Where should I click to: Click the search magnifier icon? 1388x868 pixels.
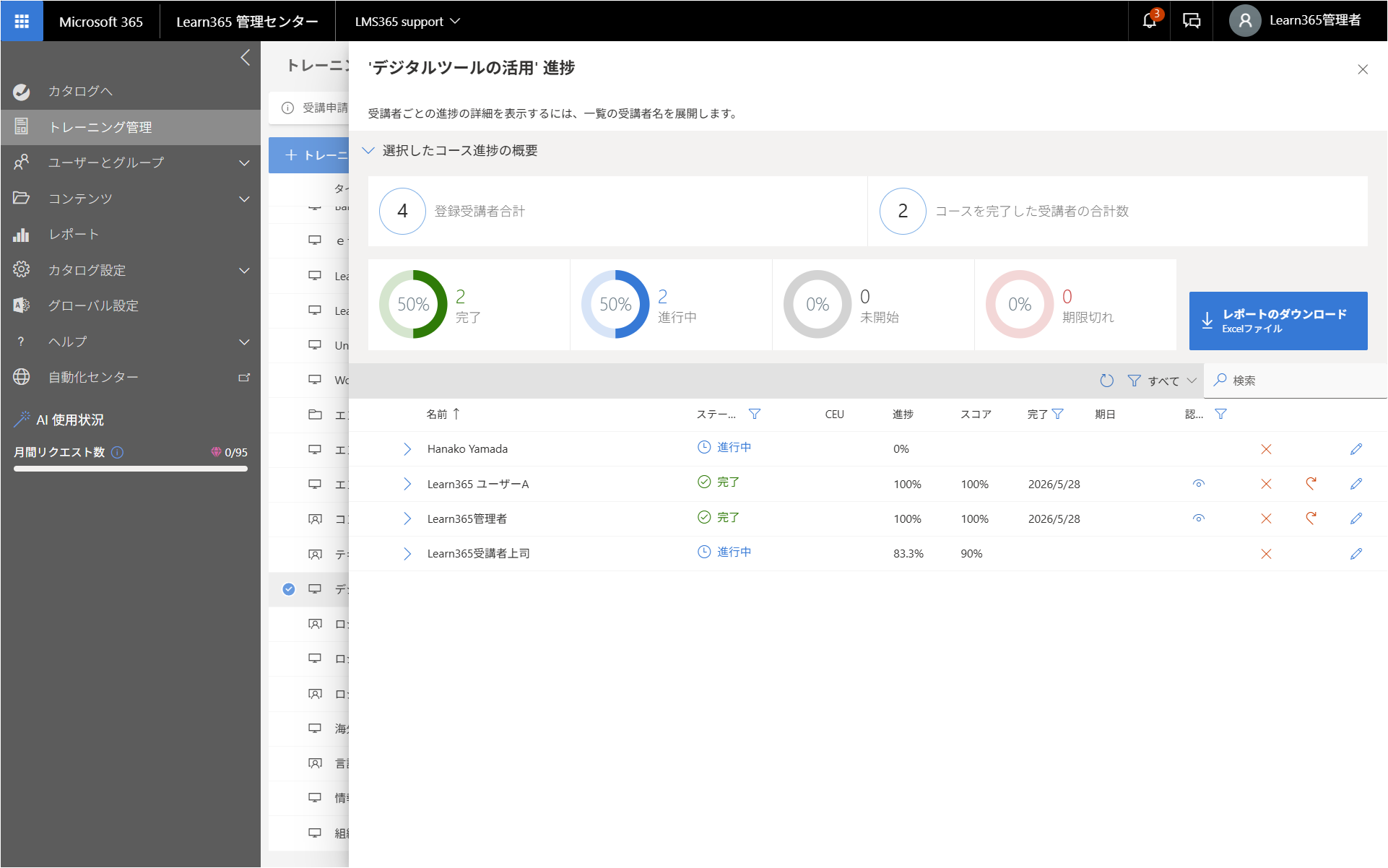point(1220,380)
